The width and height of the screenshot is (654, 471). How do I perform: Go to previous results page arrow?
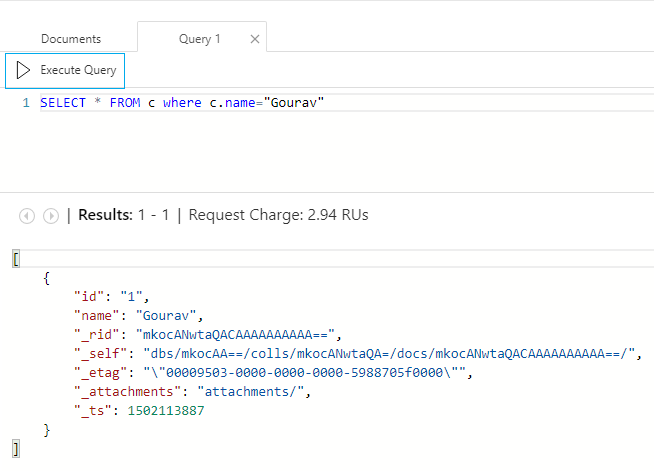pyautogui.click(x=27, y=215)
